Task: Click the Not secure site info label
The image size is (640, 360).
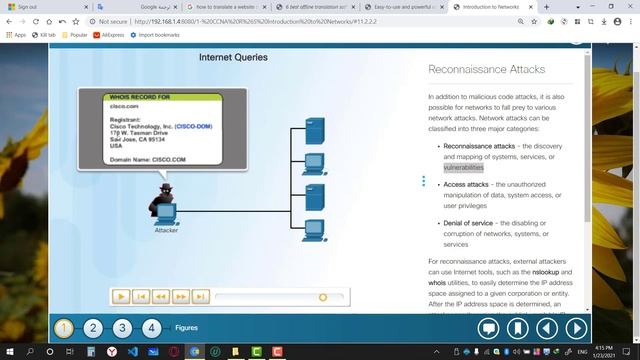Action: (109, 22)
